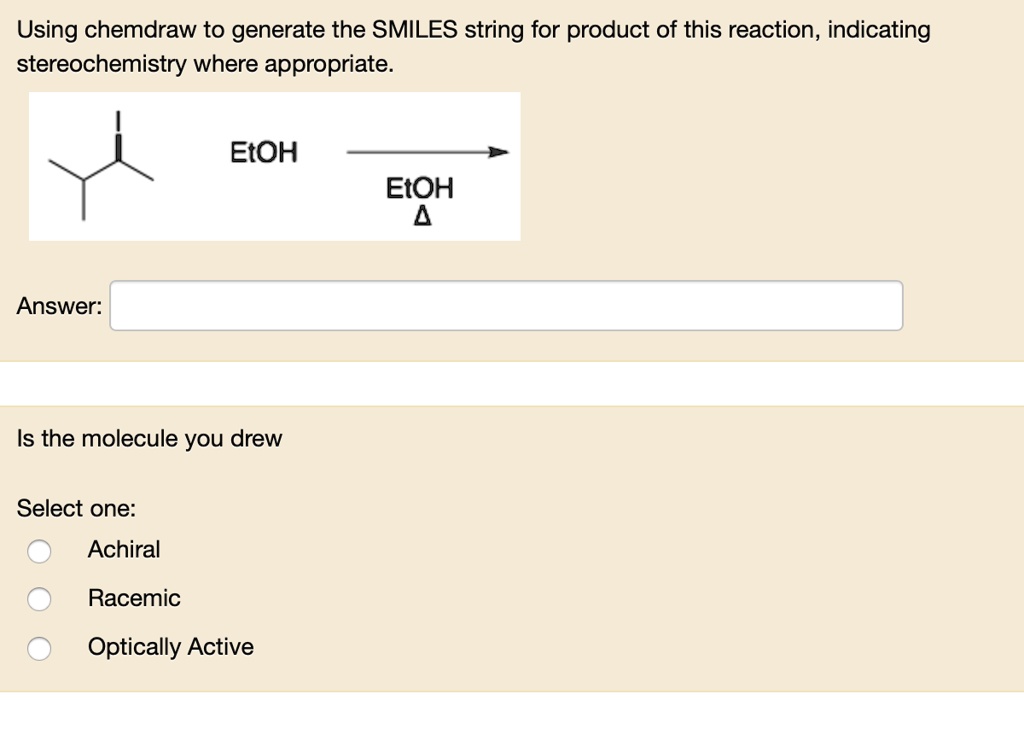Image resolution: width=1024 pixels, height=741 pixels.
Task: Select the Achiral radio button
Action: (40, 550)
